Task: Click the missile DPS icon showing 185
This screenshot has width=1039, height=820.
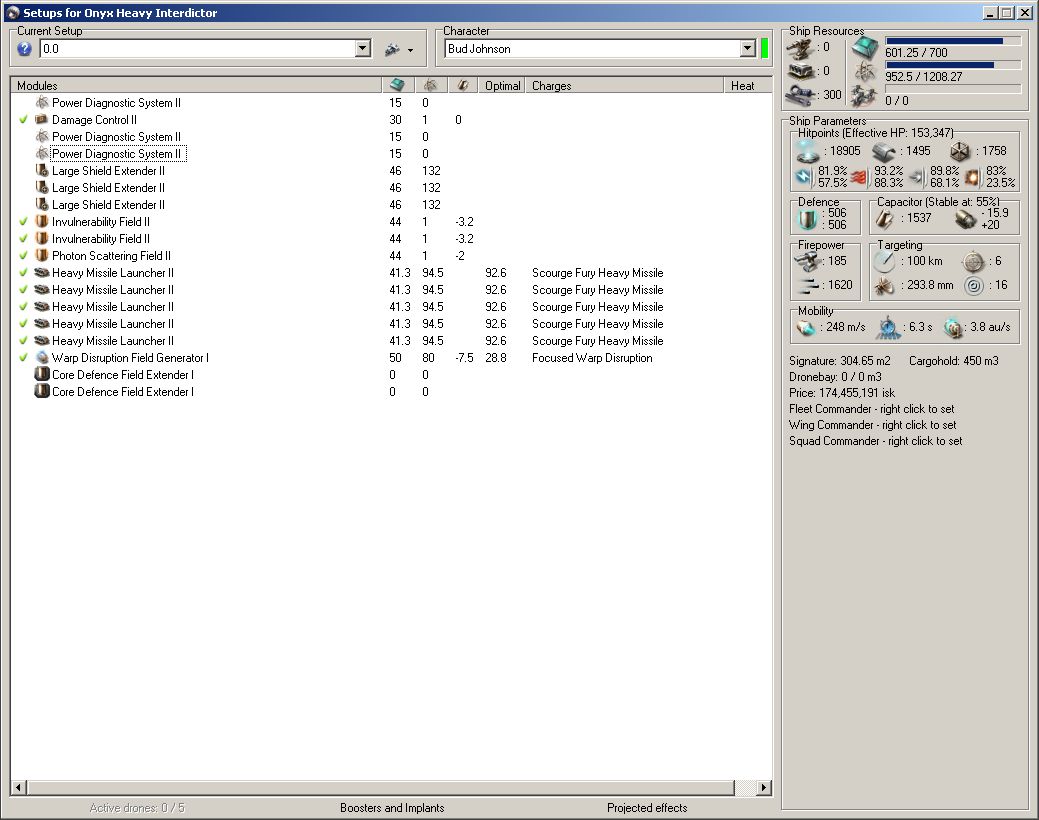Action: tap(808, 261)
